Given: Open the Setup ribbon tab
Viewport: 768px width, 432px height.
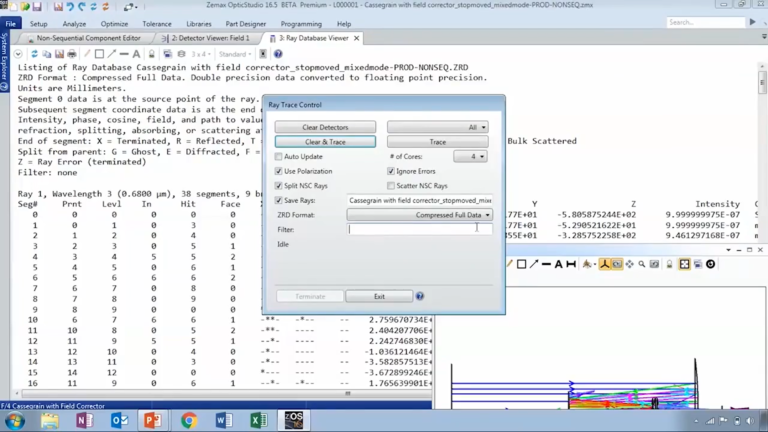Looking at the screenshot, I should point(38,24).
